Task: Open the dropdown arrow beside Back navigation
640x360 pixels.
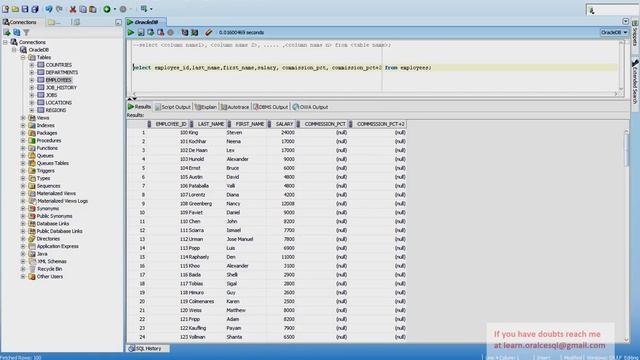Action: (x=115, y=9)
